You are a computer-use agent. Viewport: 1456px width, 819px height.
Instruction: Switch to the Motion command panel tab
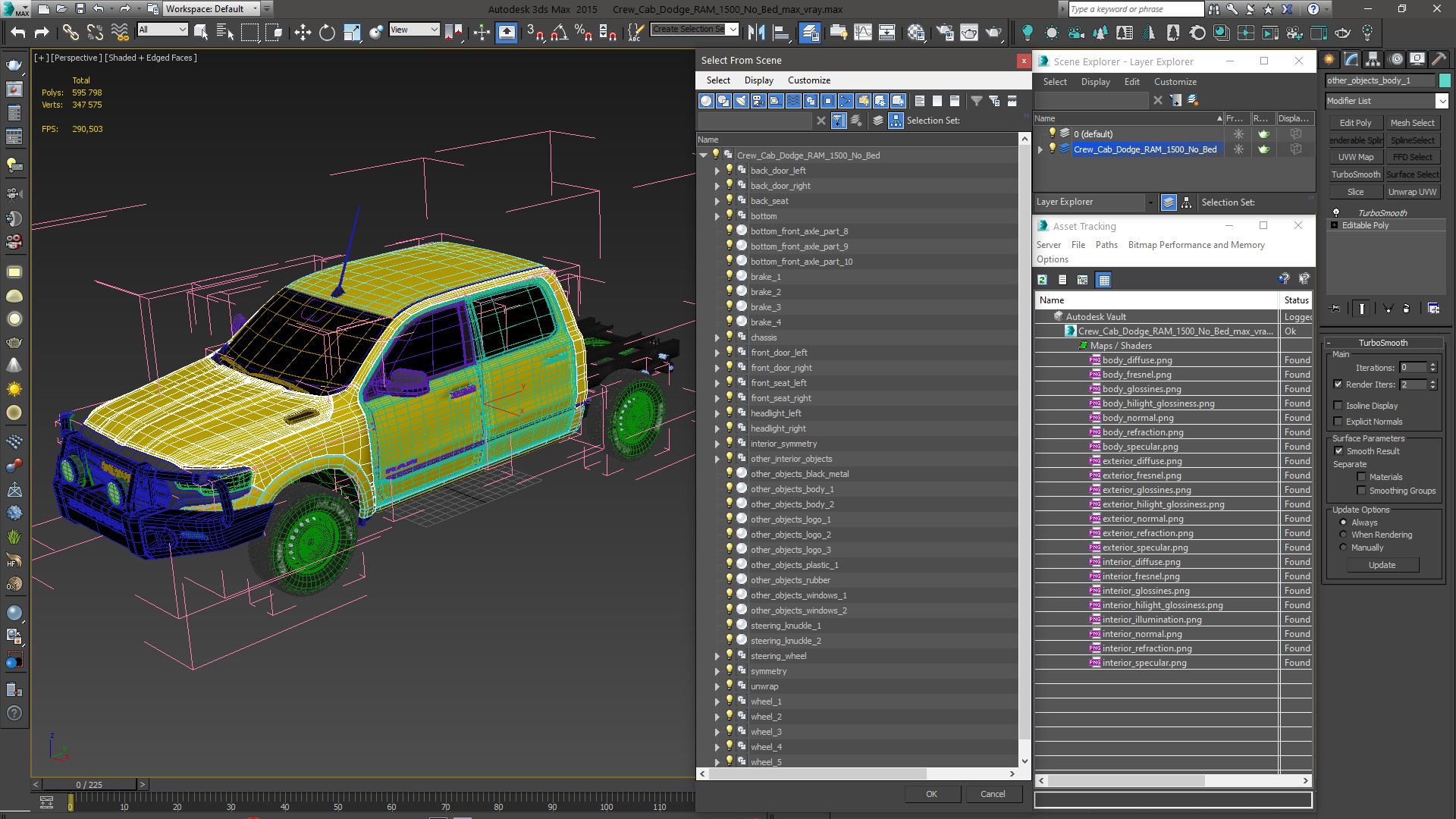1395,59
